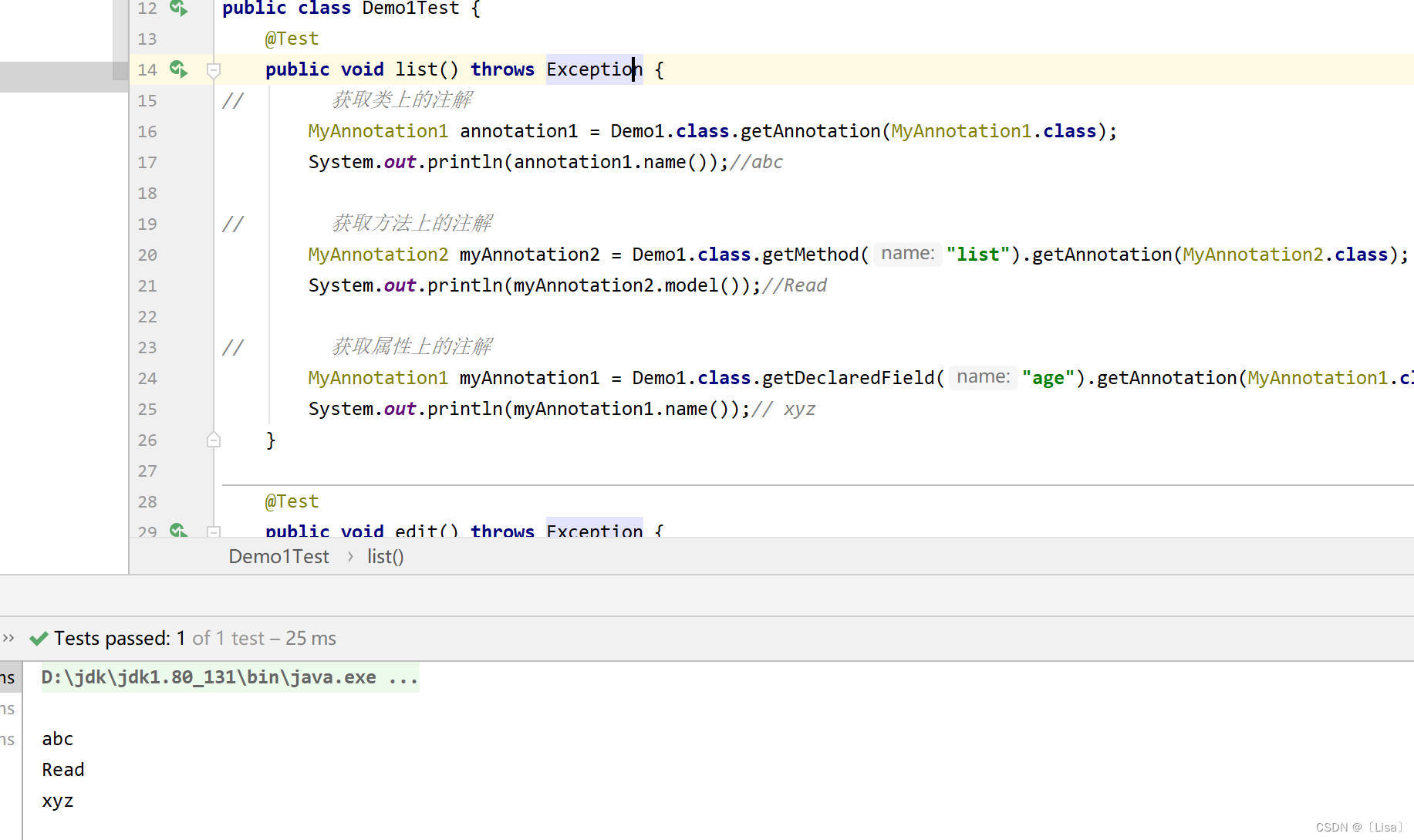Click the //abc comment on line 17

(x=756, y=162)
